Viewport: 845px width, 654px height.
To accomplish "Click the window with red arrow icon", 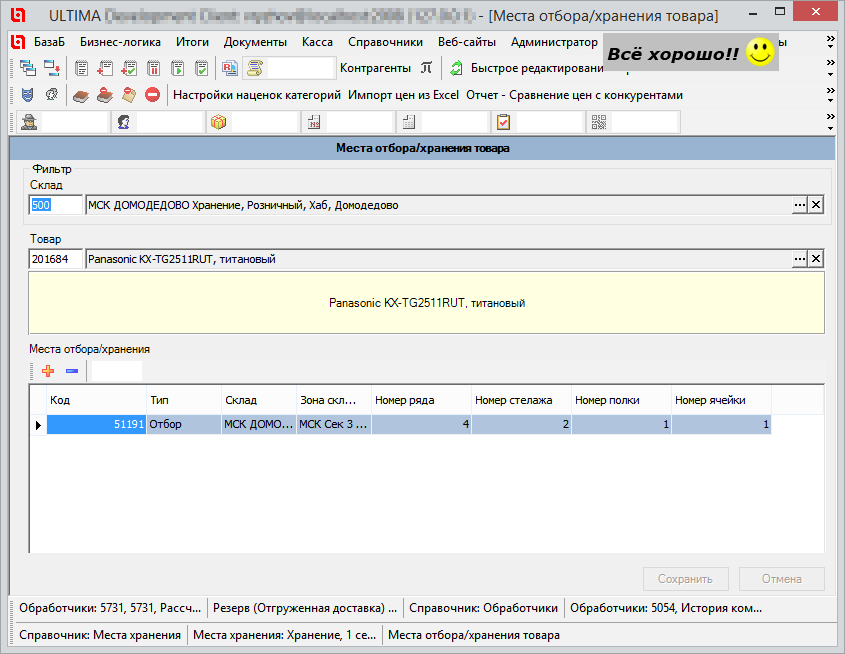I will pos(52,68).
